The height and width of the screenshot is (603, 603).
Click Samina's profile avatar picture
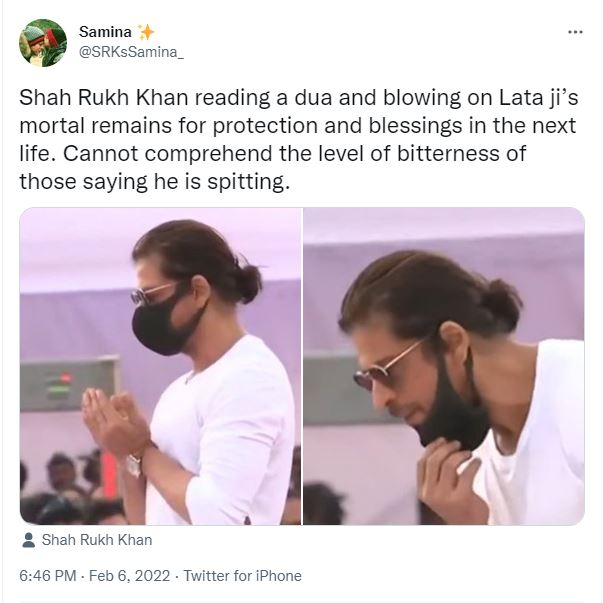pyautogui.click(x=43, y=42)
